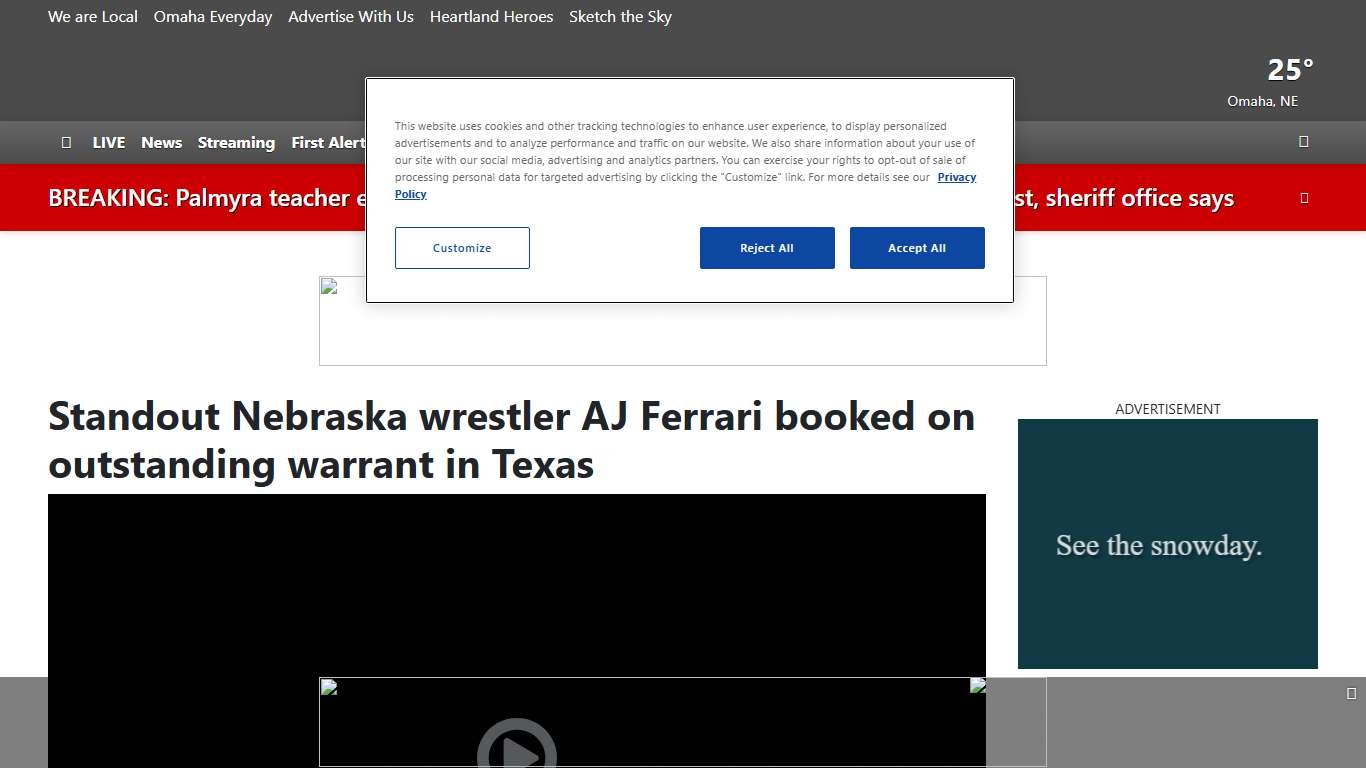
Task: Visit the Heartland Heroes page
Action: click(491, 16)
